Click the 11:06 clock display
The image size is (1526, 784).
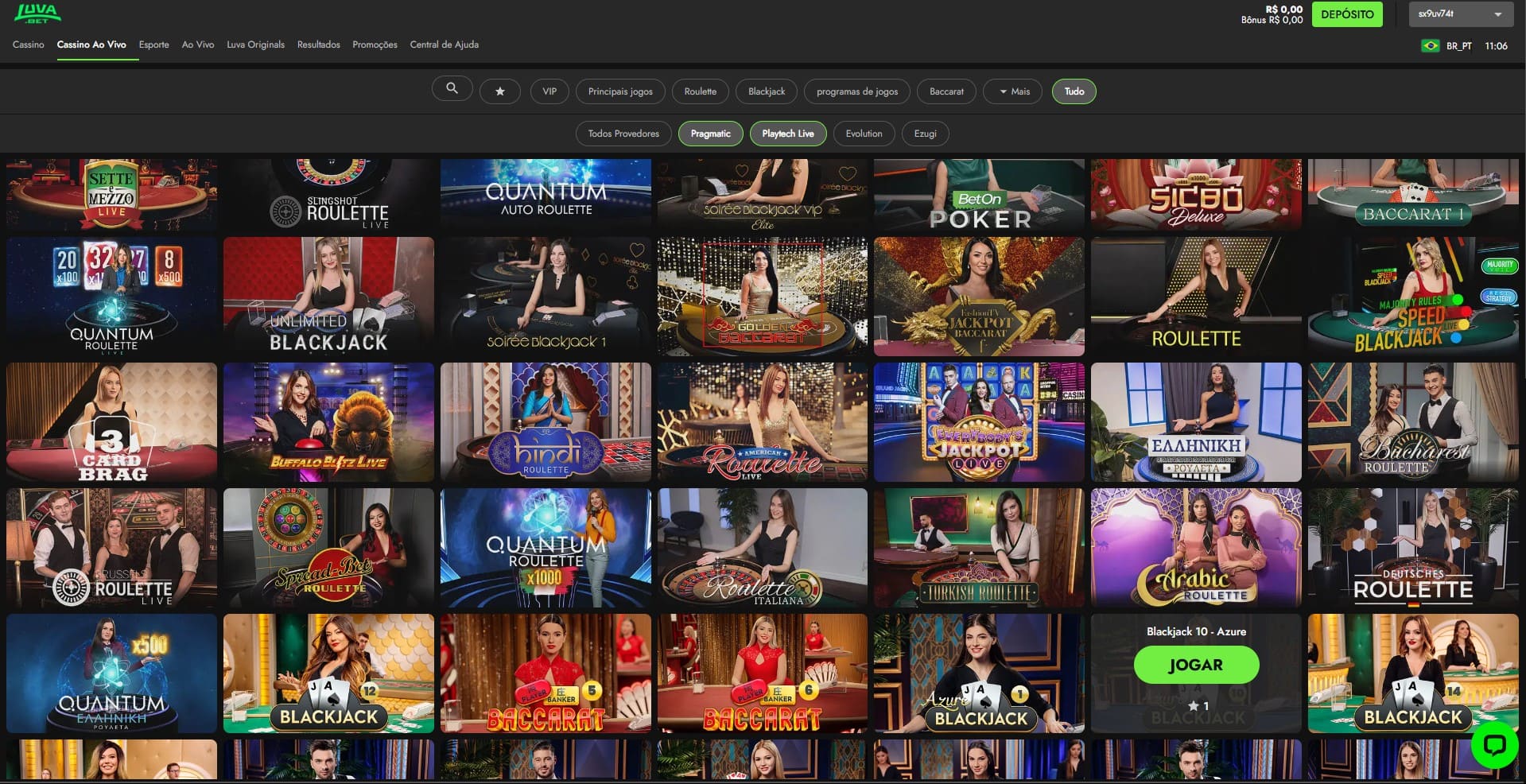[1496, 46]
